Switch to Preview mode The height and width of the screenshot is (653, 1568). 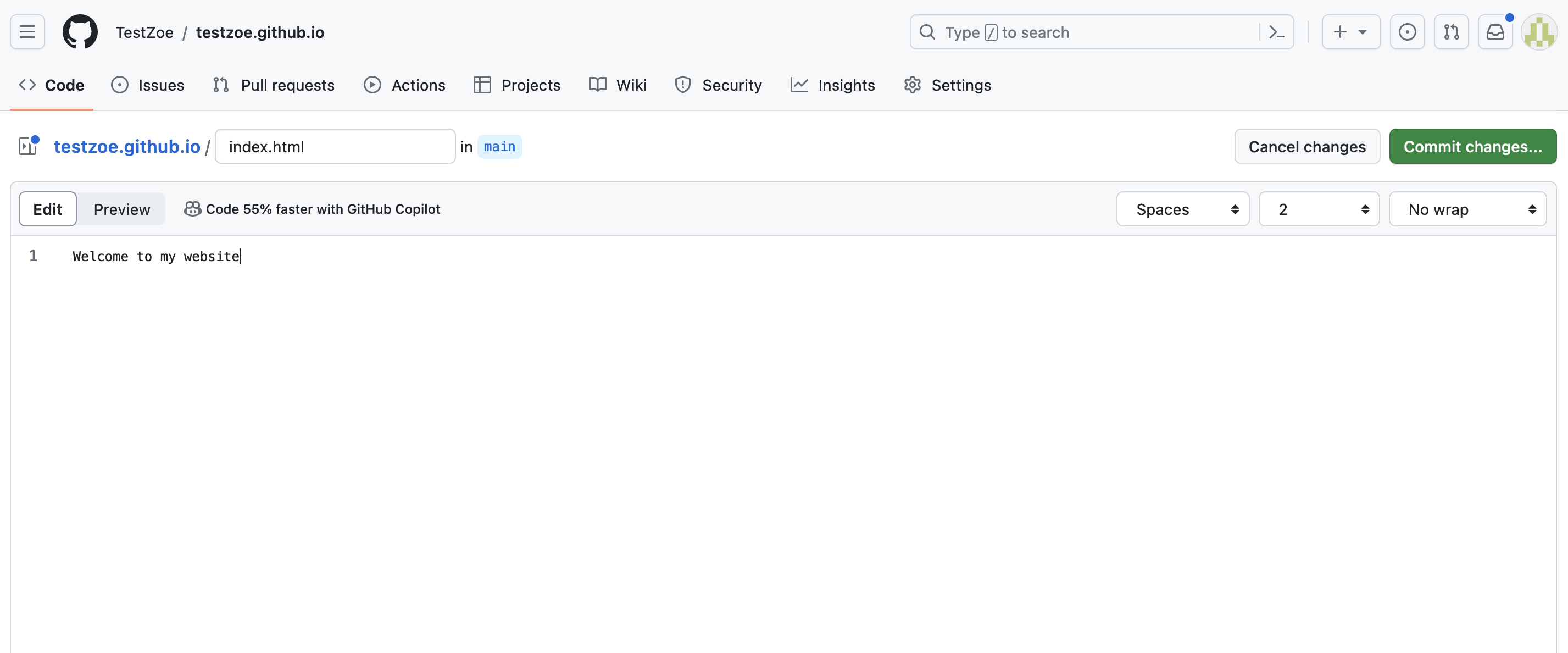[122, 209]
